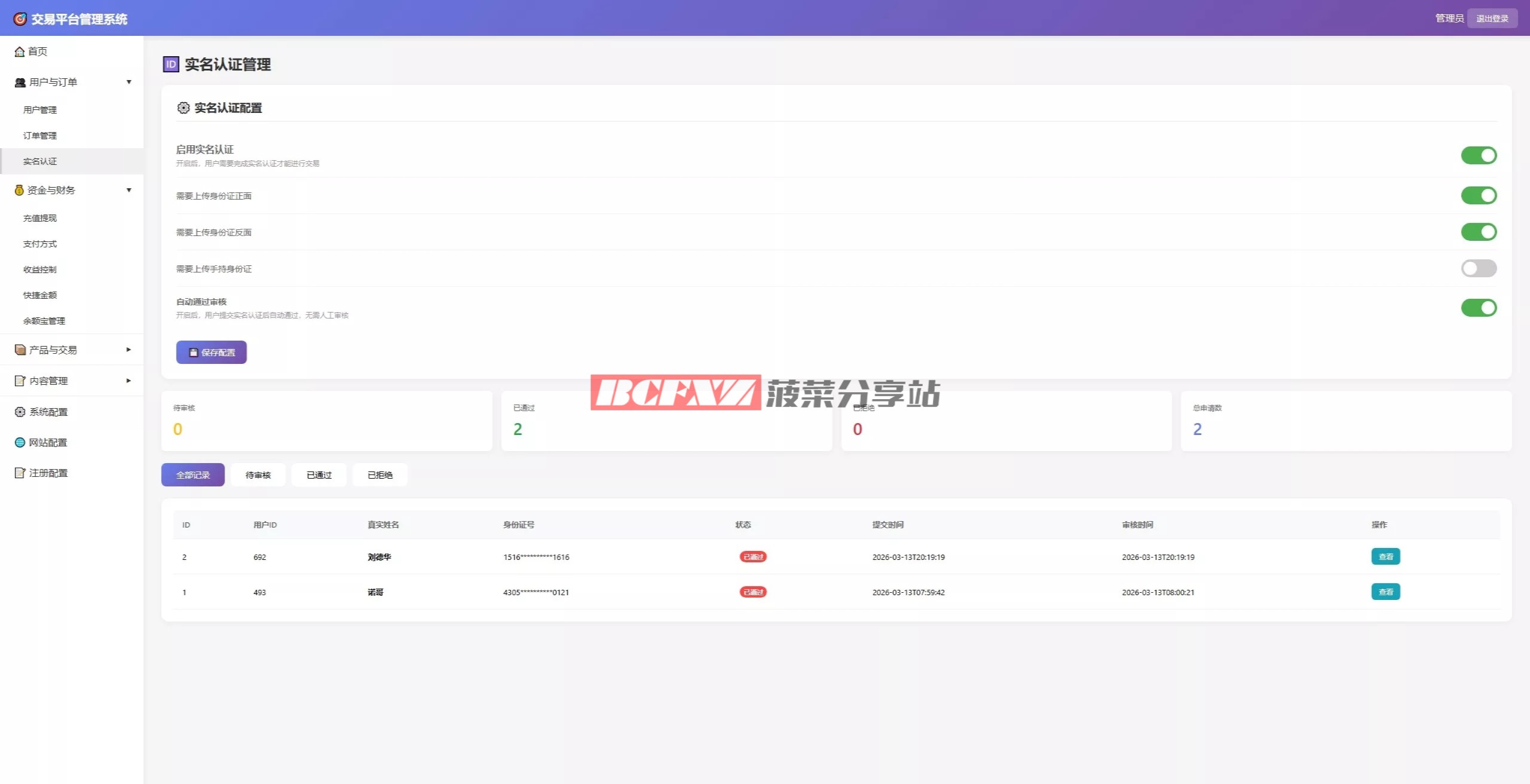Click the money bag icon for 资金与财务
Image resolution: width=1530 pixels, height=784 pixels.
point(19,190)
